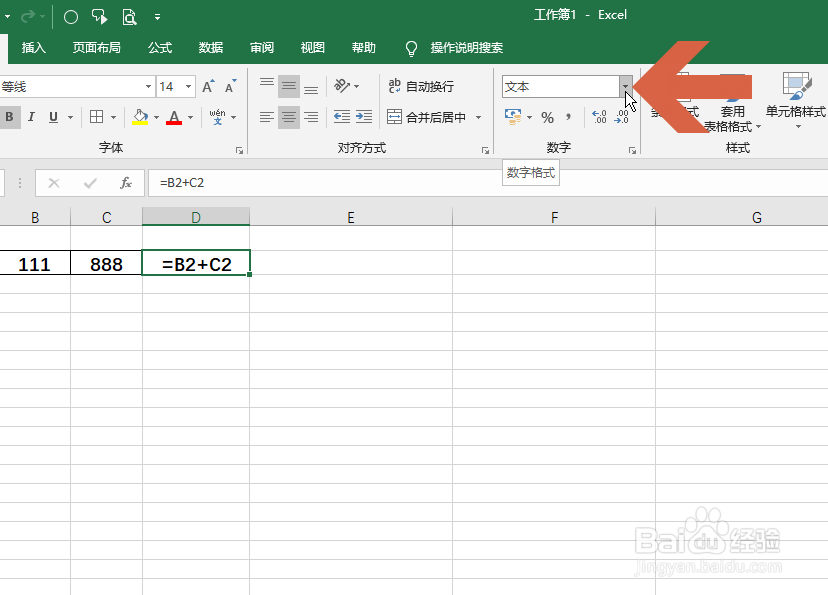Select column F header
This screenshot has height=595, width=828.
pos(554,218)
